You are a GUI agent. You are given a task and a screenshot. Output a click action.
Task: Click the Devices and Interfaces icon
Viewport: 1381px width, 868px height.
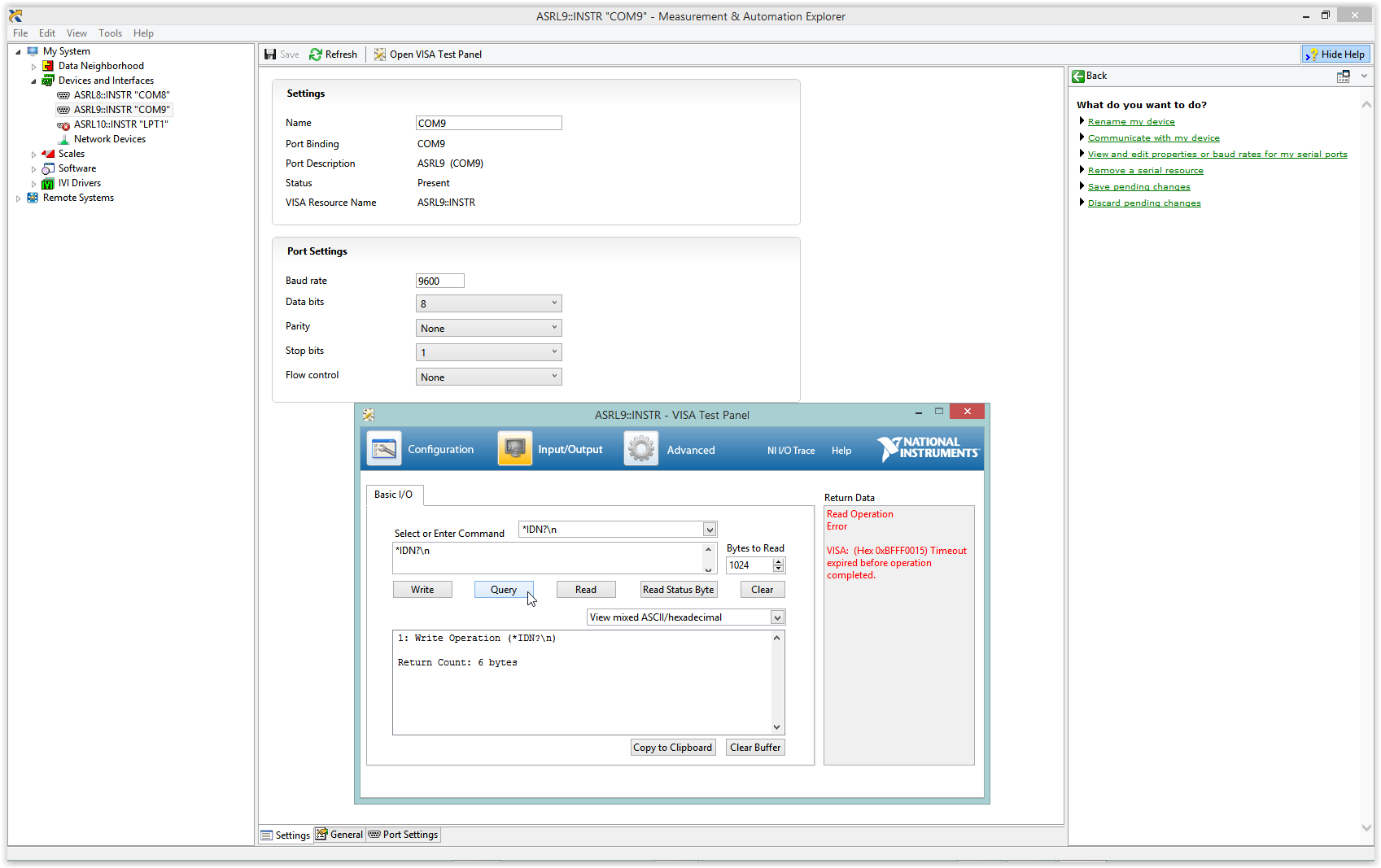[x=48, y=81]
